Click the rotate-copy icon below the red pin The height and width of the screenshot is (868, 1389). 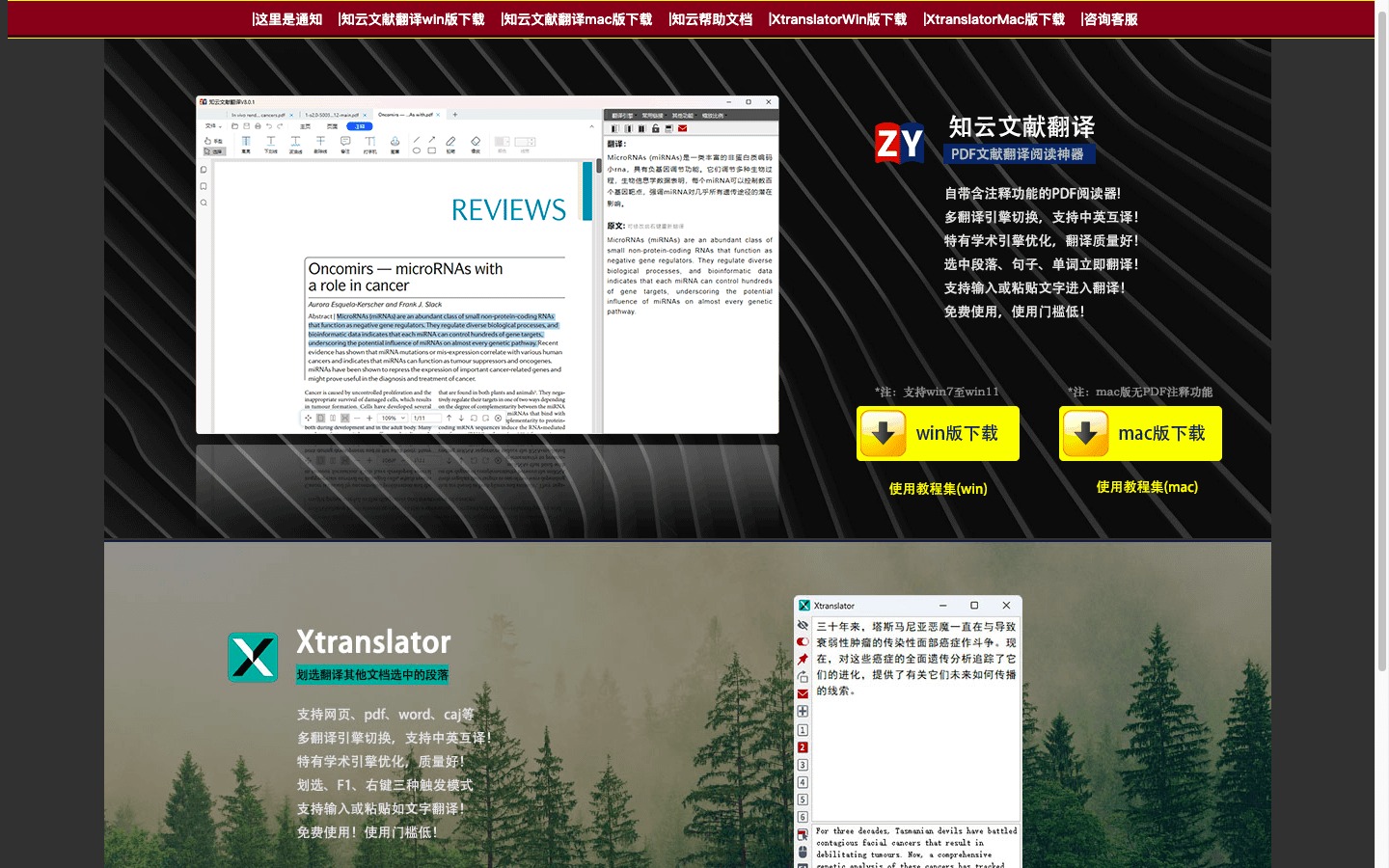[x=803, y=676]
